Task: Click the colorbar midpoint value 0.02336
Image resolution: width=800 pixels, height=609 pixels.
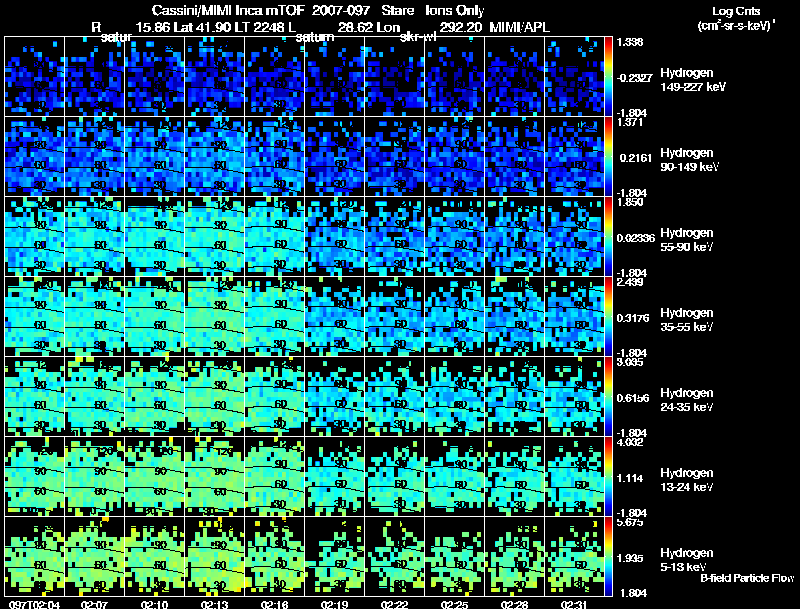Action: tap(636, 238)
